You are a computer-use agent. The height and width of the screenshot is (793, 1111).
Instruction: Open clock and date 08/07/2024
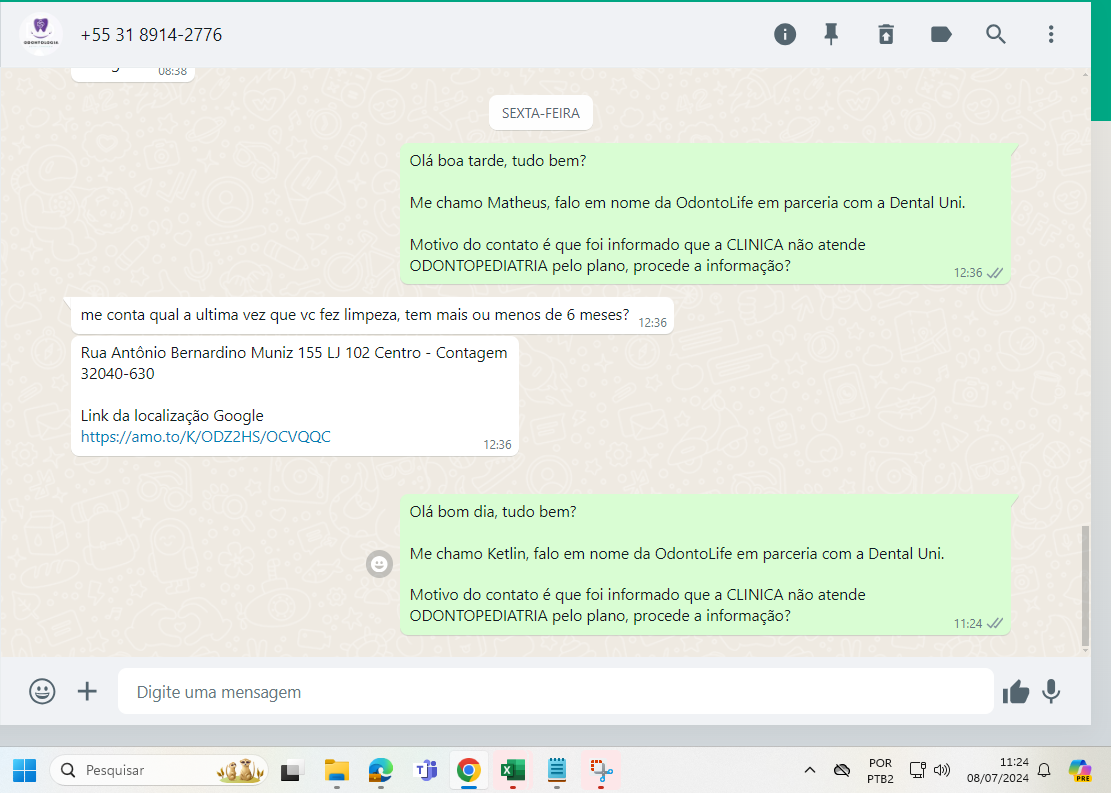pyautogui.click(x=998, y=770)
